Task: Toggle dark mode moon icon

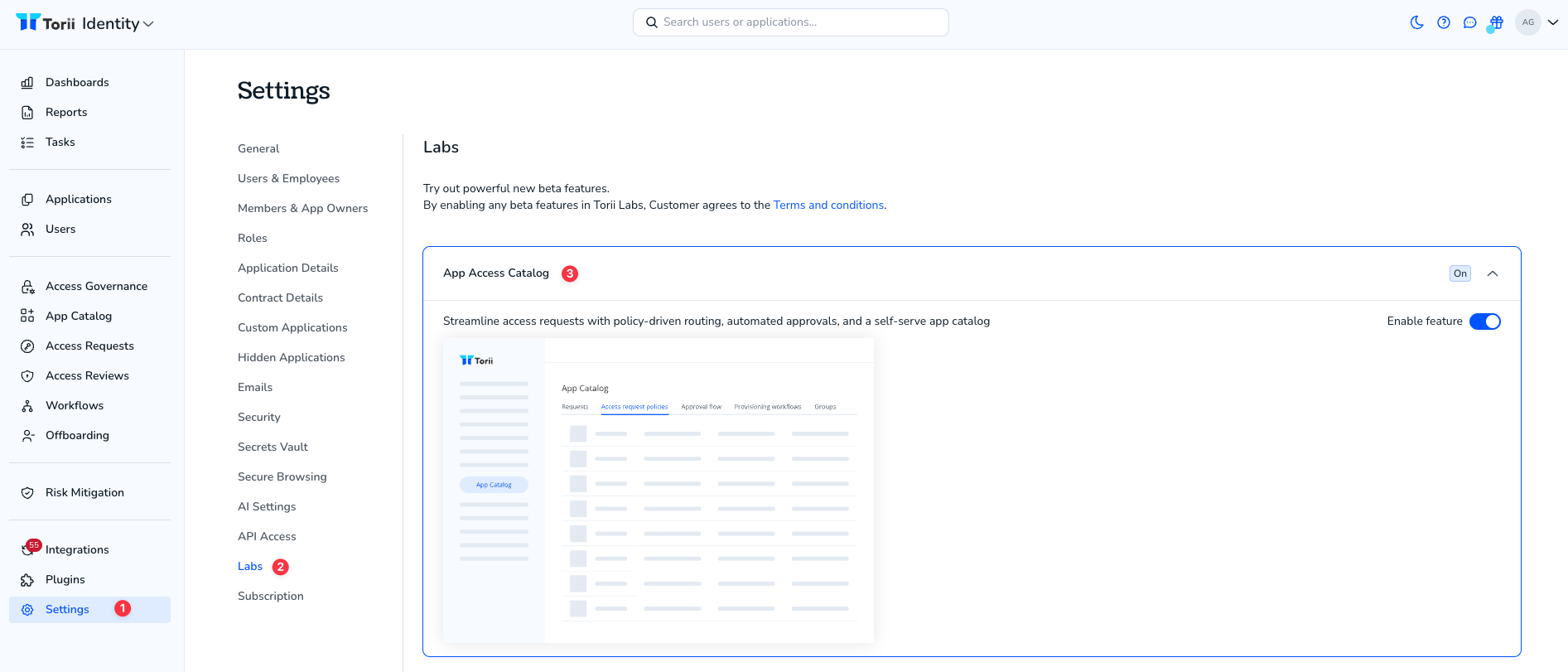Action: (x=1417, y=22)
